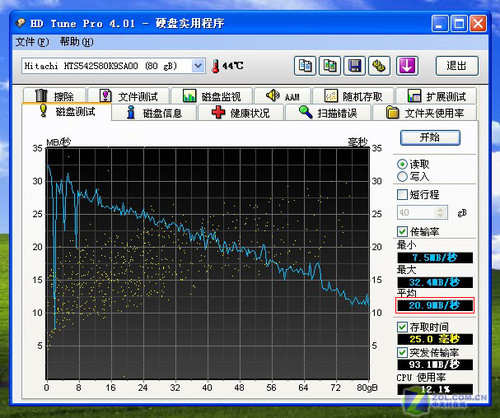Click the 44℃ temperature reading
This screenshot has width=500, height=418.
233,66
